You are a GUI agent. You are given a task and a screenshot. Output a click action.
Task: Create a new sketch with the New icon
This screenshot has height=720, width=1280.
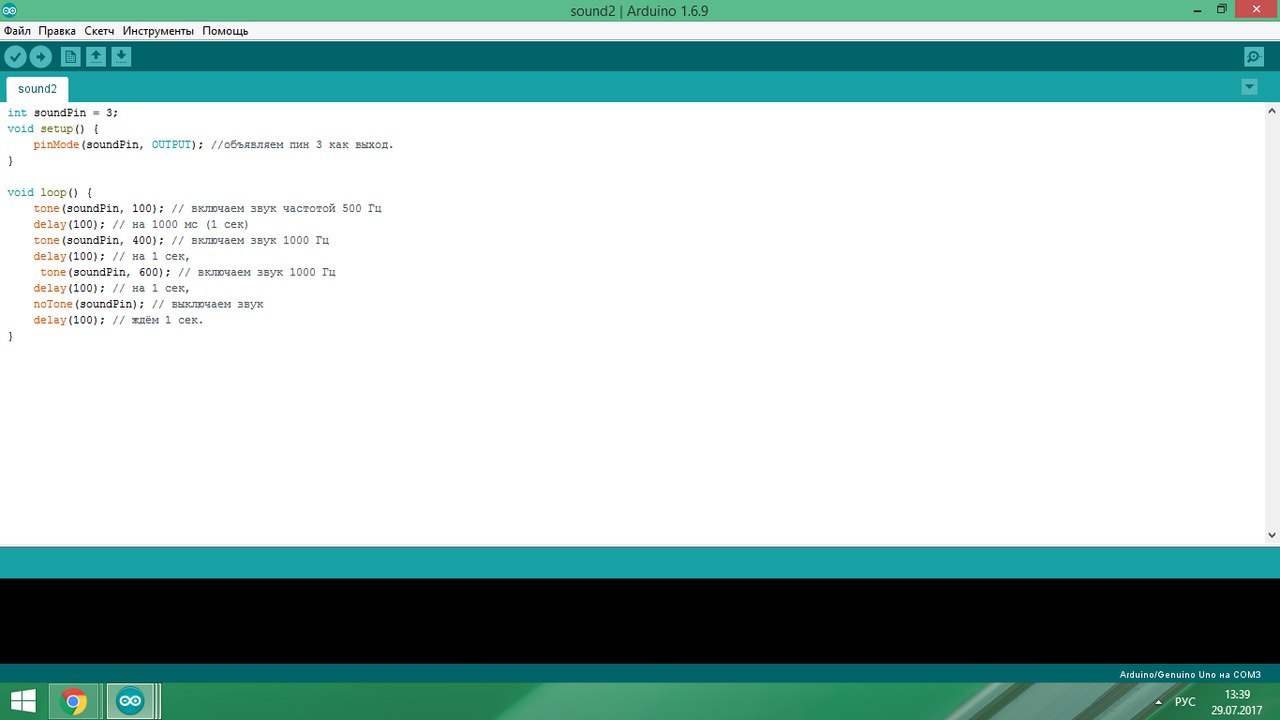click(x=70, y=57)
